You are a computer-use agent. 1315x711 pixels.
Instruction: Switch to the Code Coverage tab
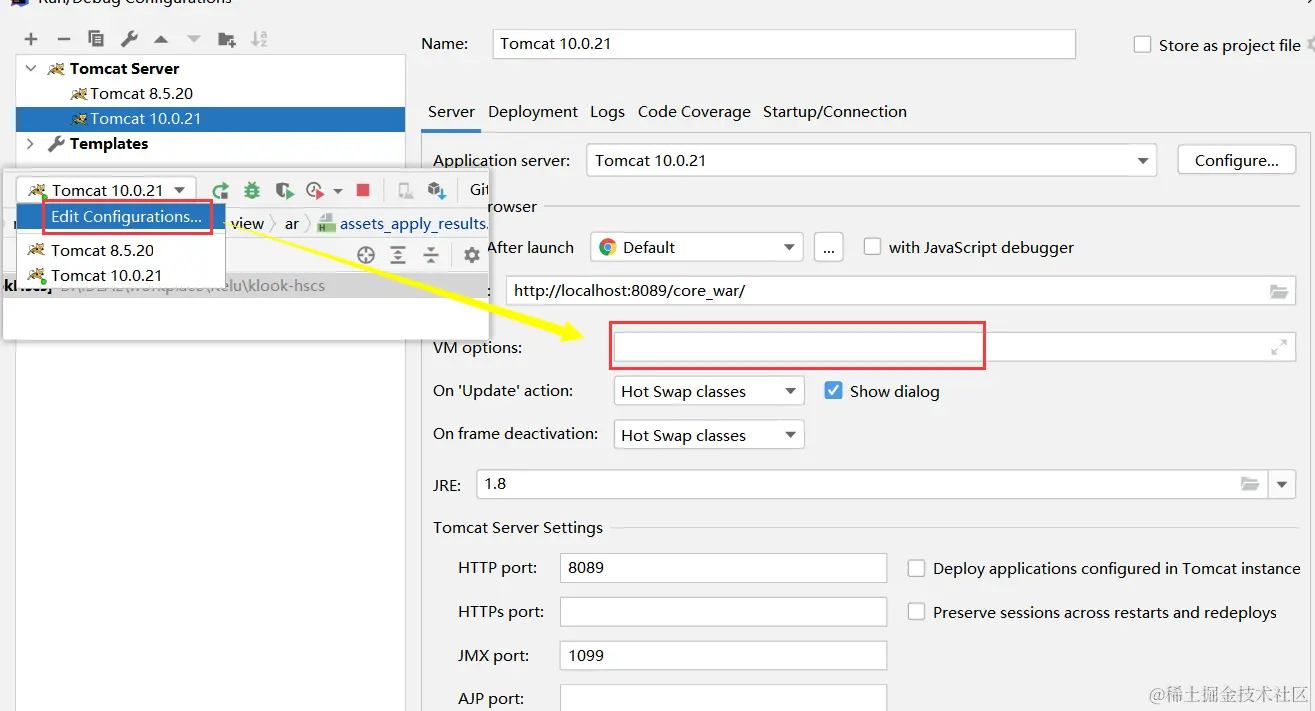[x=694, y=112]
